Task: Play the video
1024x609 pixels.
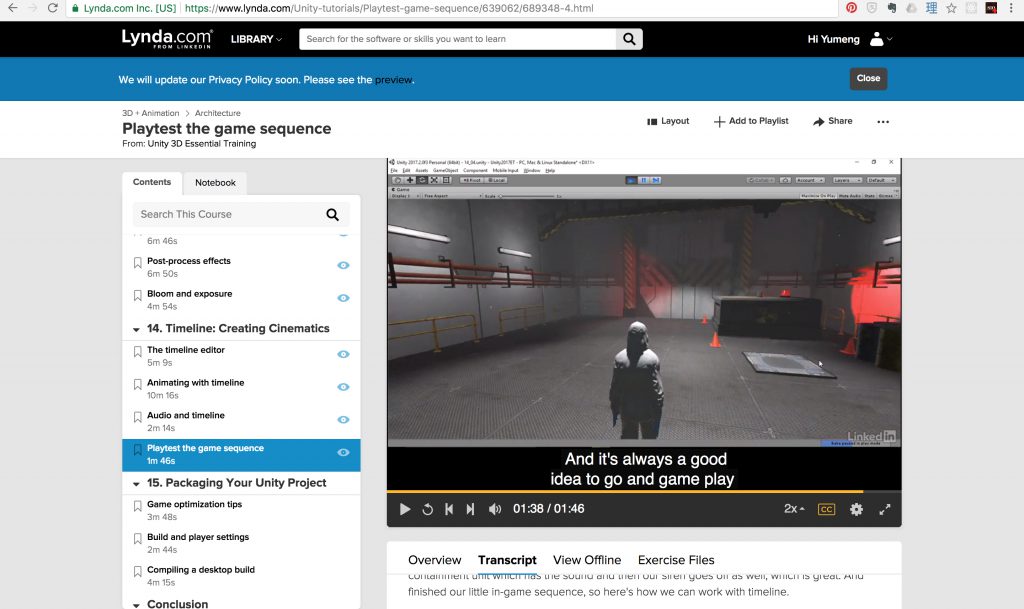Action: (x=405, y=509)
